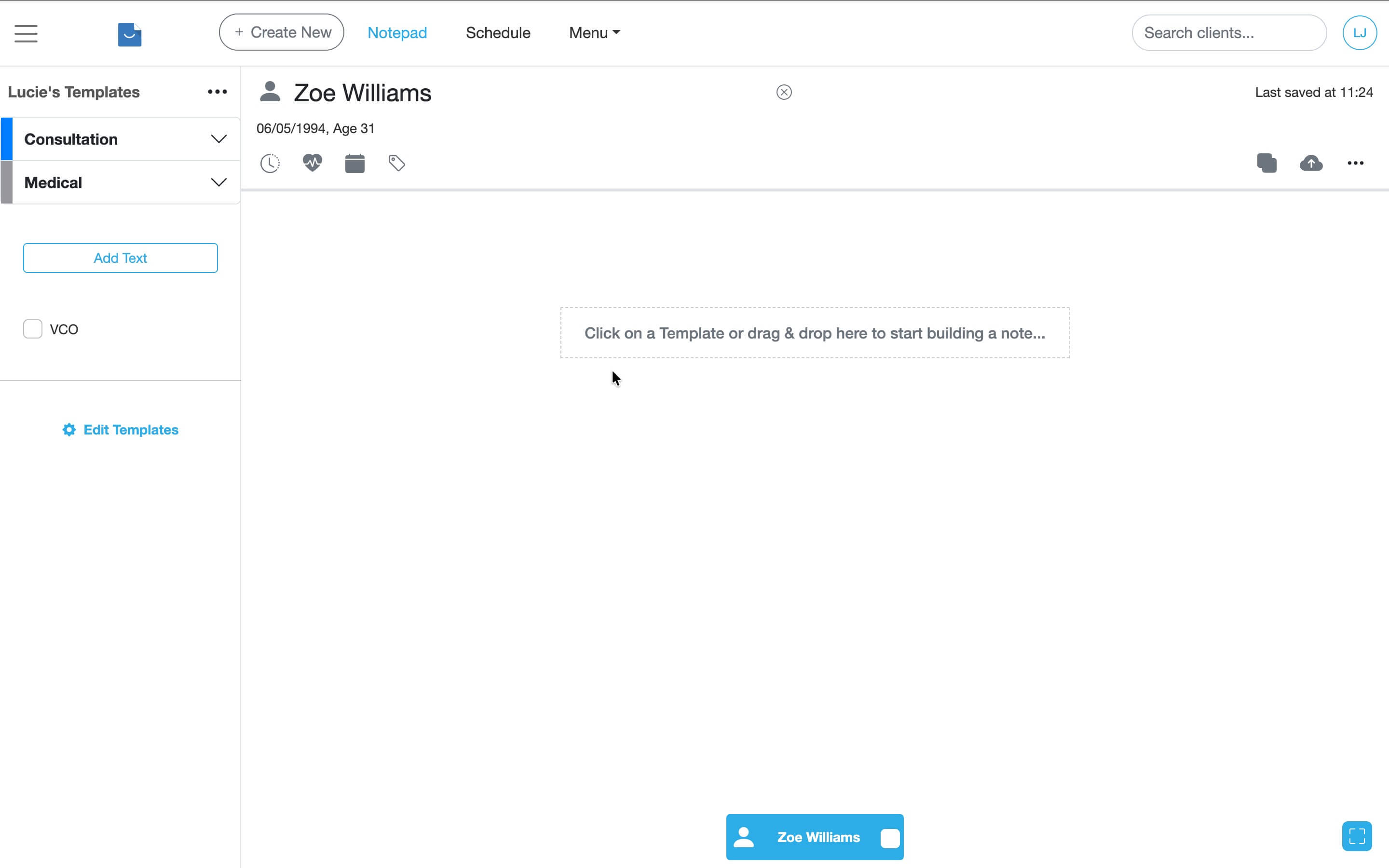Toggle the white square on Zoe Williams tab
This screenshot has height=868, width=1389.
pyautogui.click(x=890, y=838)
